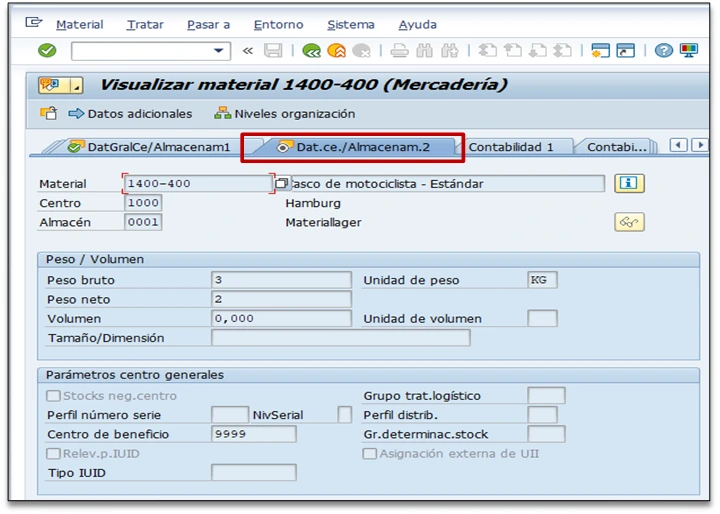
Task: Click the material description field
Action: [446, 184]
